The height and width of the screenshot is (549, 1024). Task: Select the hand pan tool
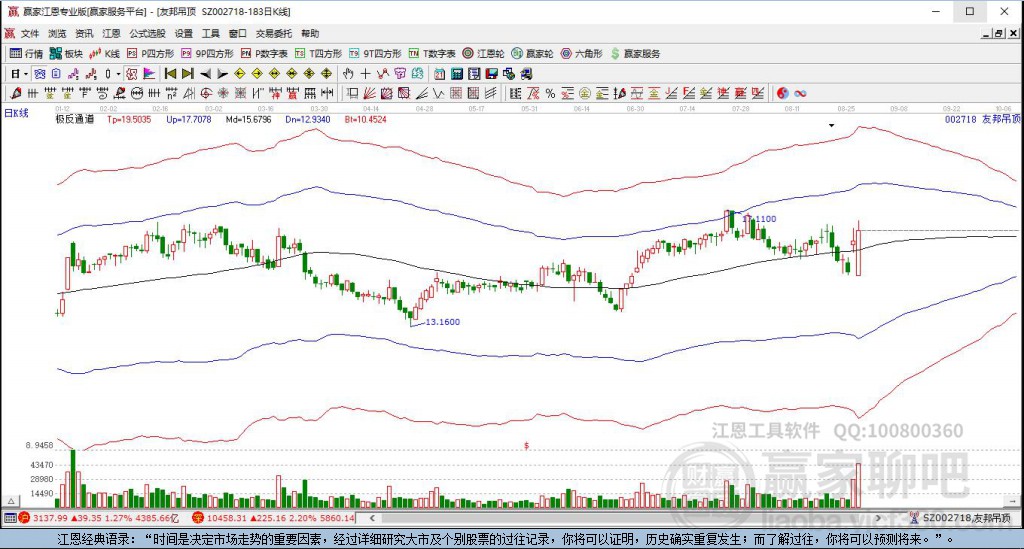[348, 74]
